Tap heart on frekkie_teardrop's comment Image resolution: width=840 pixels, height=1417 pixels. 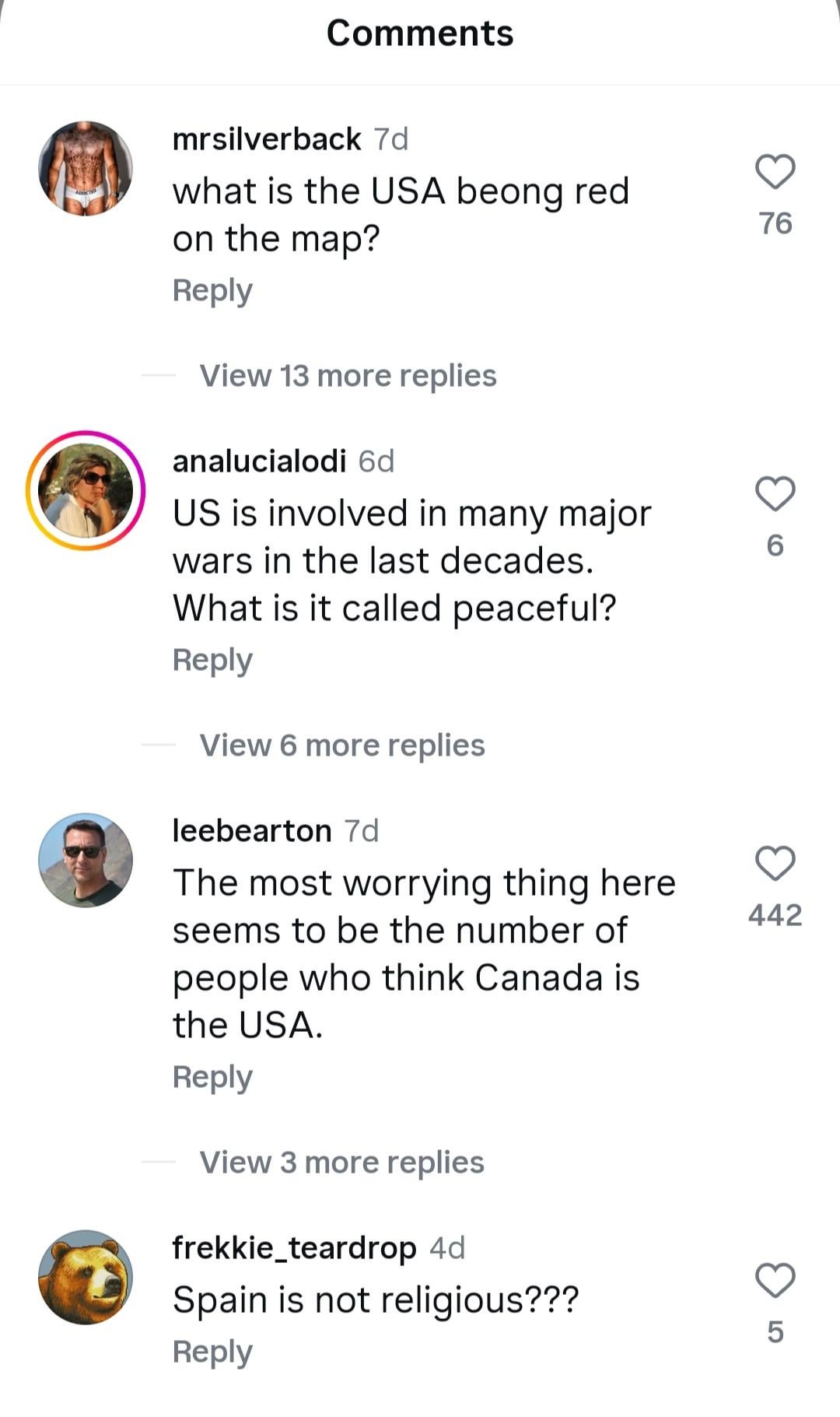pyautogui.click(x=775, y=1281)
